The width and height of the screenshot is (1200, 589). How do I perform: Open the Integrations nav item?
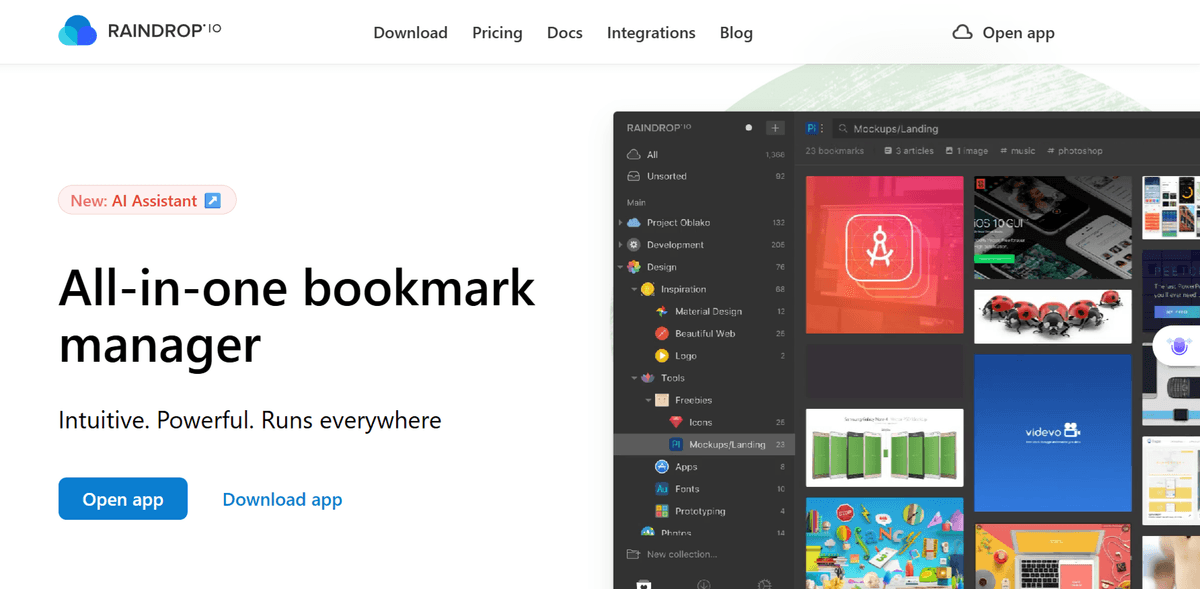651,33
